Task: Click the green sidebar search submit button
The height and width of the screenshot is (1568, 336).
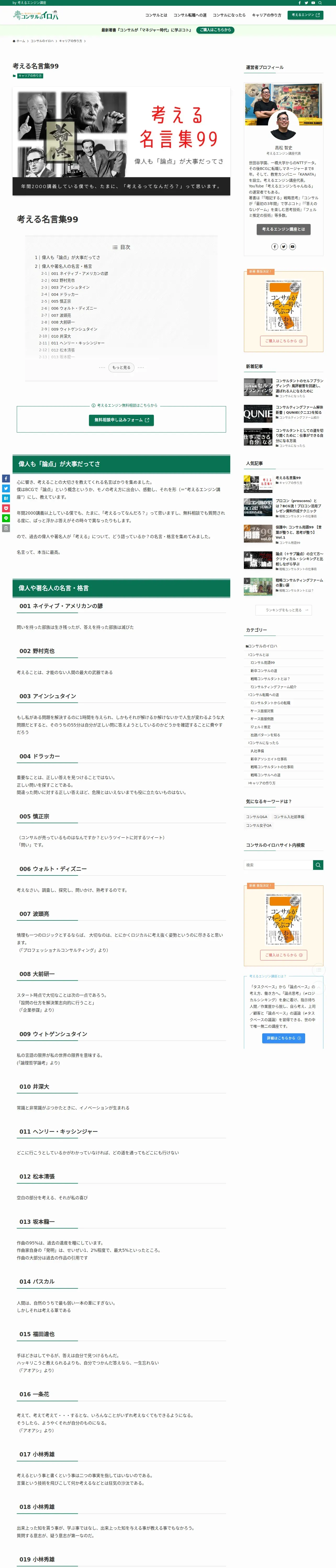Action: point(318,865)
